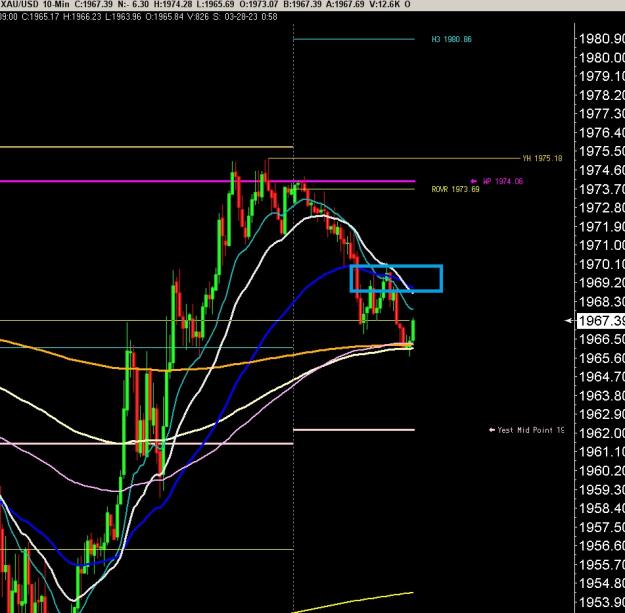Click the 1959.30 price axis label
Screen dimensions: 625x613
coord(601,489)
